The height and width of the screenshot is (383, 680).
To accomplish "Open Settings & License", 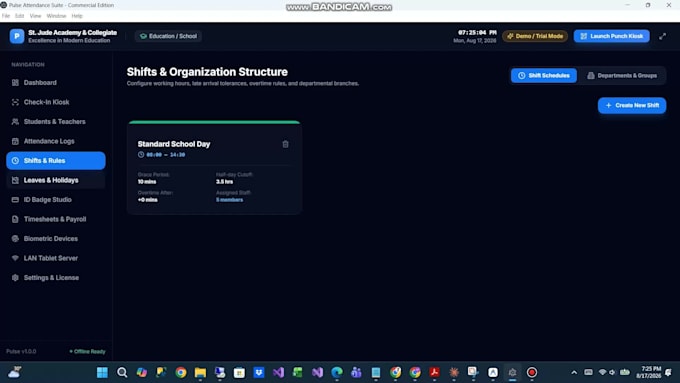I will pos(56,278).
